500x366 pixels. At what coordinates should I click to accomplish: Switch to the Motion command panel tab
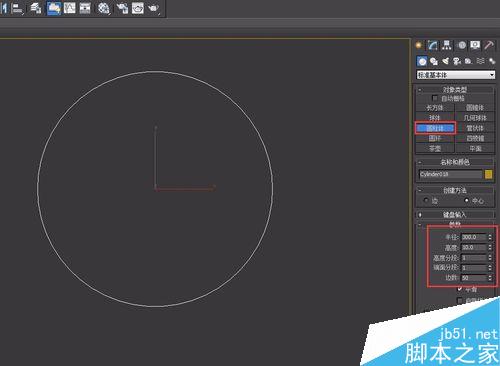click(x=462, y=45)
